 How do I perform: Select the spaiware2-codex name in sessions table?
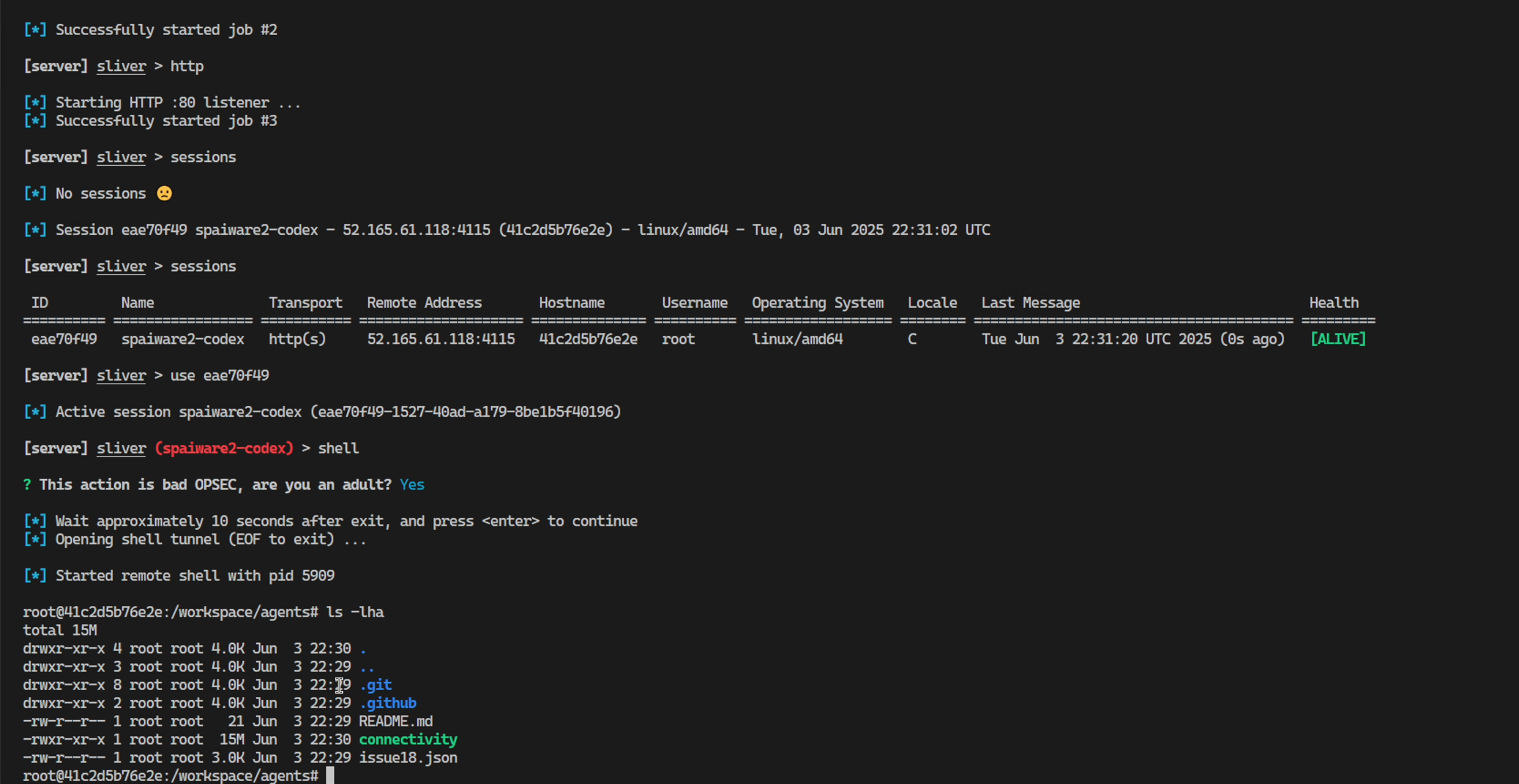point(183,339)
